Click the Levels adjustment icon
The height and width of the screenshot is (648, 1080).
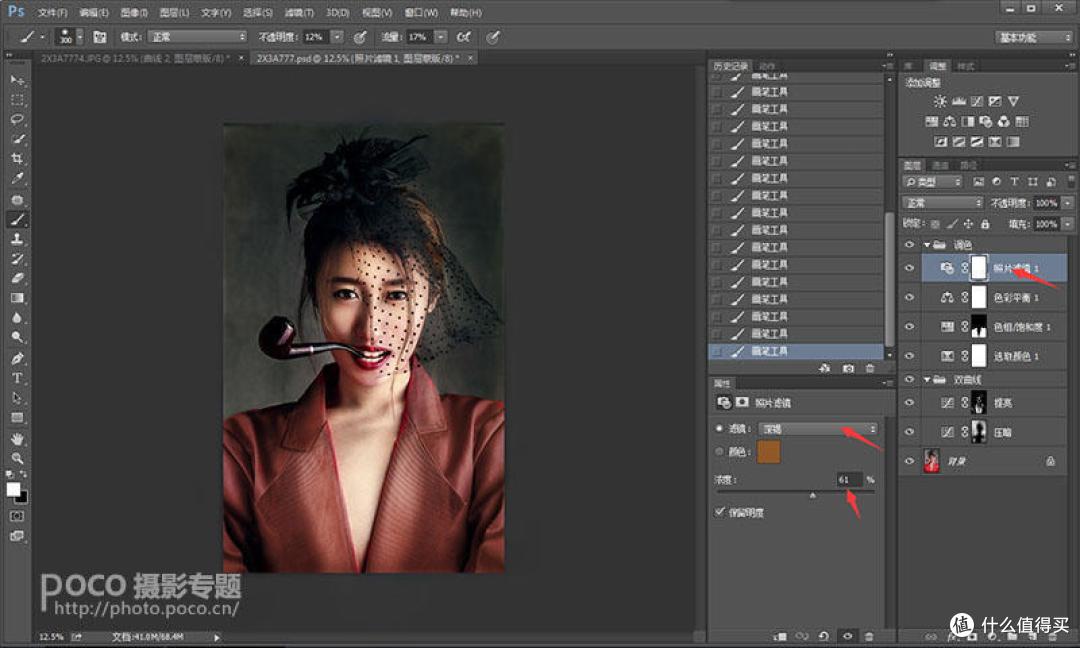coord(958,101)
